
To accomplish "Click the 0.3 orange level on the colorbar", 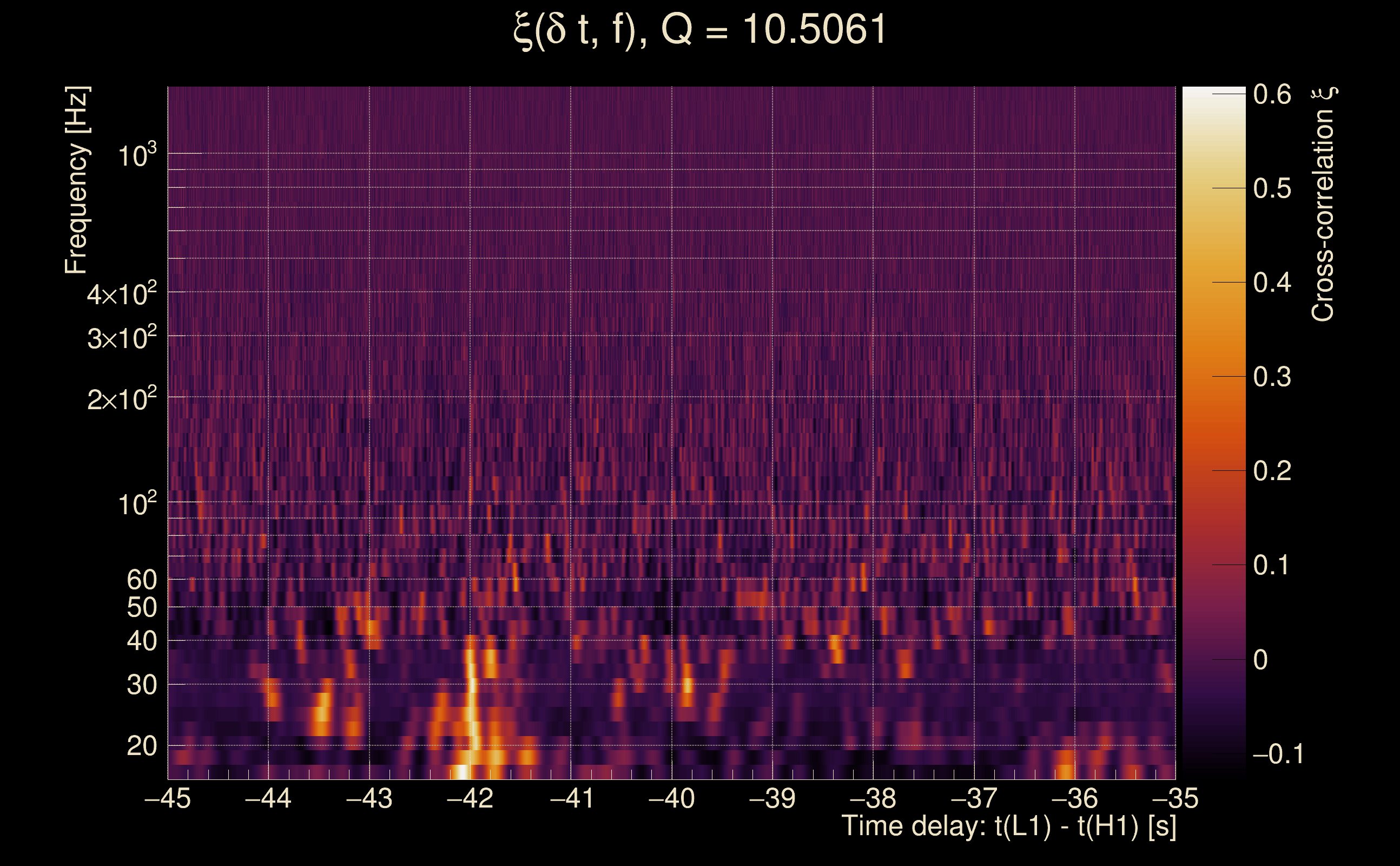I will coord(1213,376).
